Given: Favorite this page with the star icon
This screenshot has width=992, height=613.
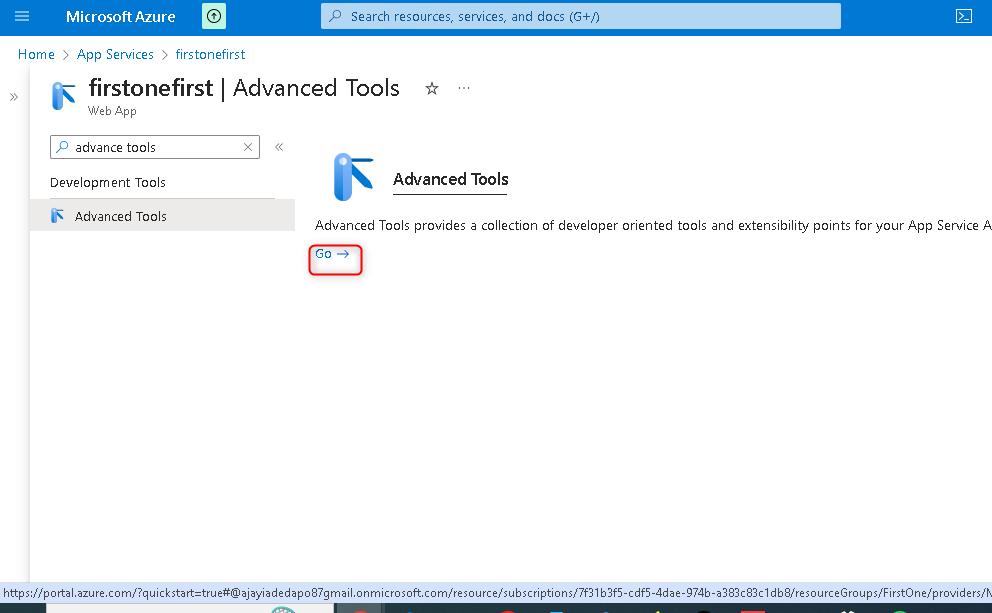Looking at the screenshot, I should 431,89.
